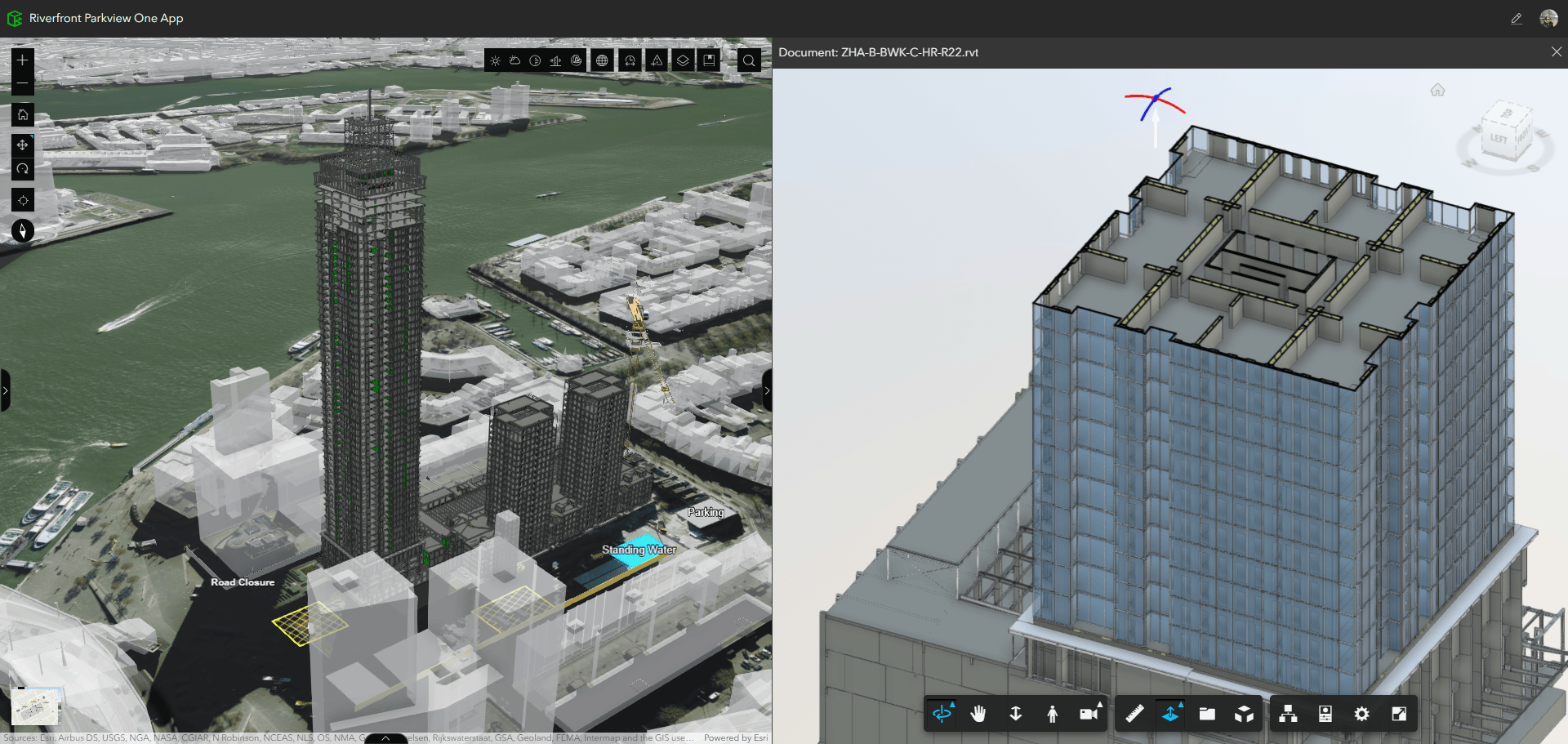The height and width of the screenshot is (744, 1568).
Task: Select the daylight sun tool on the map toolbar
Action: pyautogui.click(x=496, y=60)
